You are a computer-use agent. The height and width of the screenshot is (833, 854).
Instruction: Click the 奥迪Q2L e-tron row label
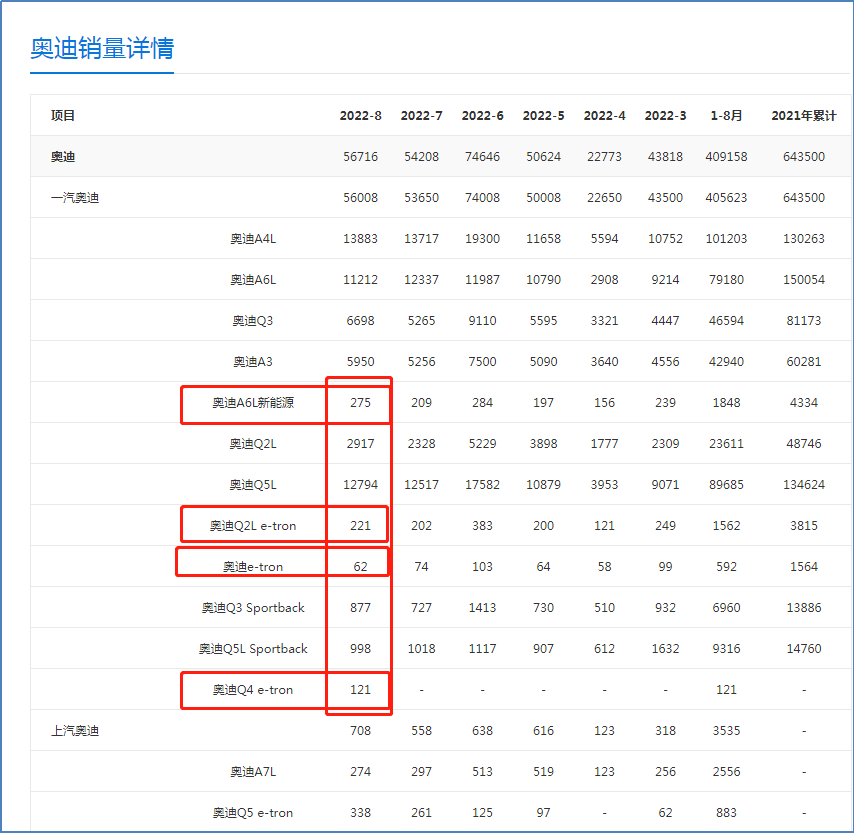253,526
